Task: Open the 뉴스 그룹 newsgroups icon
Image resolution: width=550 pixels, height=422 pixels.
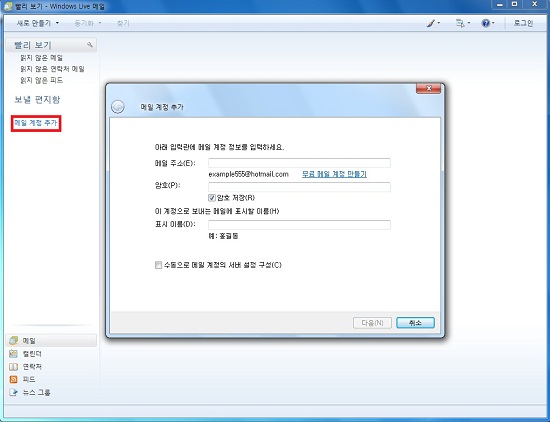Action: (x=13, y=392)
